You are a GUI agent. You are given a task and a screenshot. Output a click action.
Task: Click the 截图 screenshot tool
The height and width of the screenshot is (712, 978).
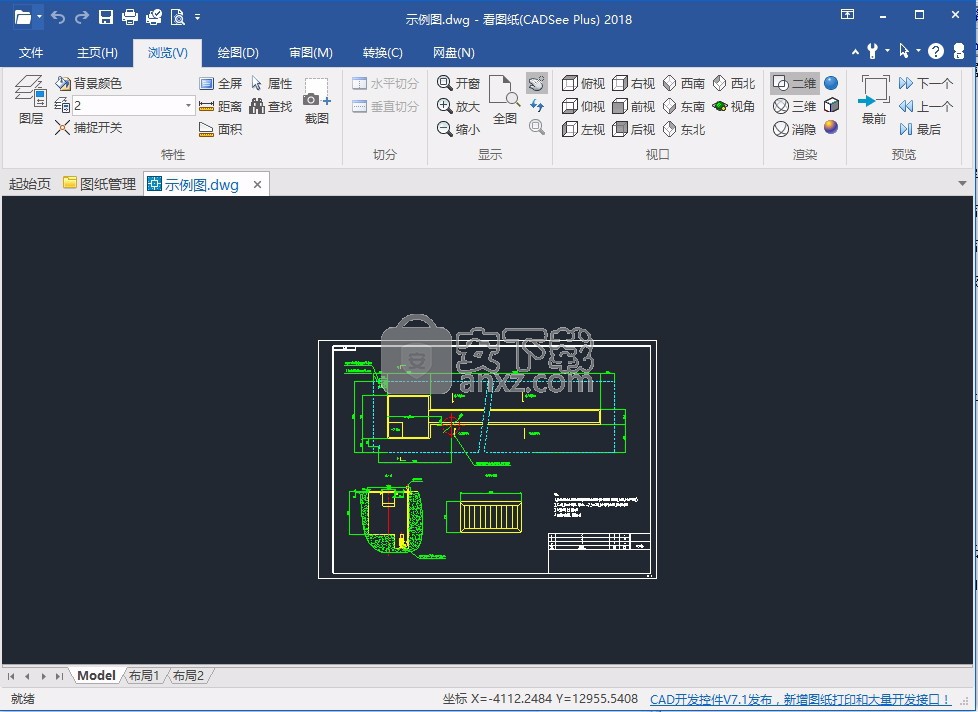(x=317, y=100)
